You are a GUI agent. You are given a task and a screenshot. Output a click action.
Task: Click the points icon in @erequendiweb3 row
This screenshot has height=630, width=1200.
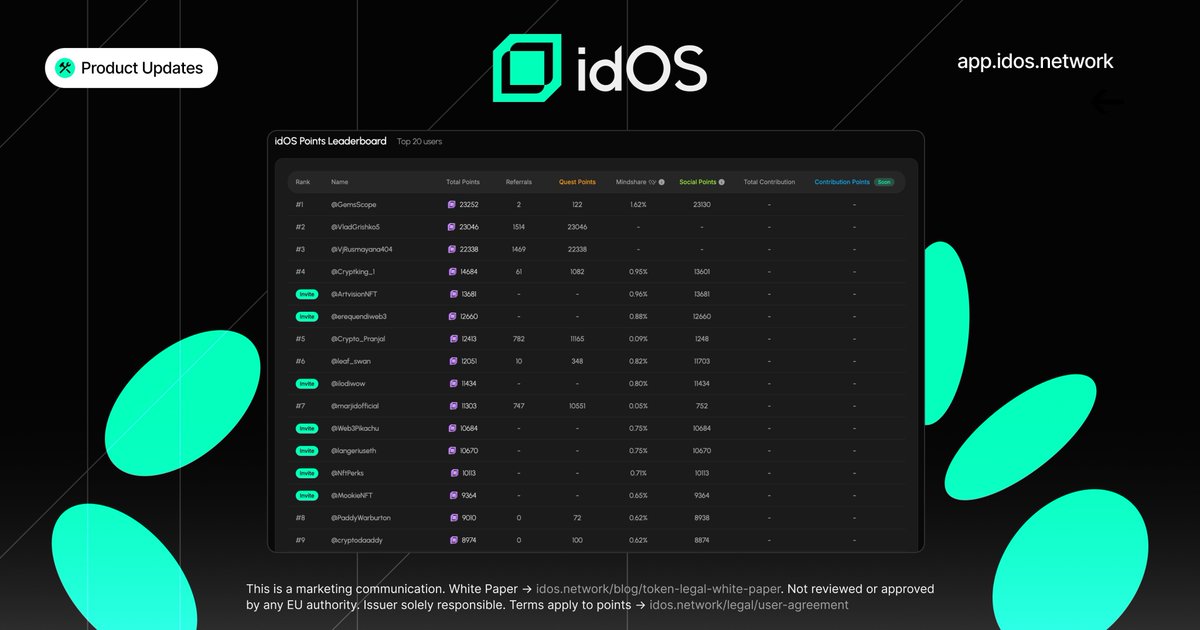(x=452, y=316)
